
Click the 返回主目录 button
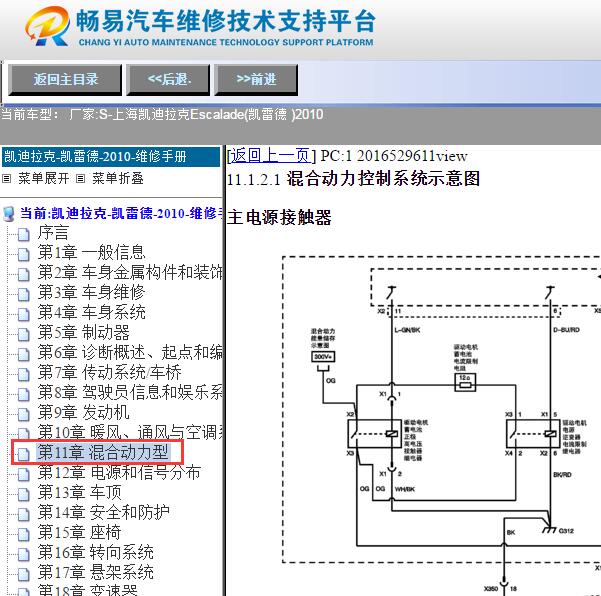pos(65,80)
